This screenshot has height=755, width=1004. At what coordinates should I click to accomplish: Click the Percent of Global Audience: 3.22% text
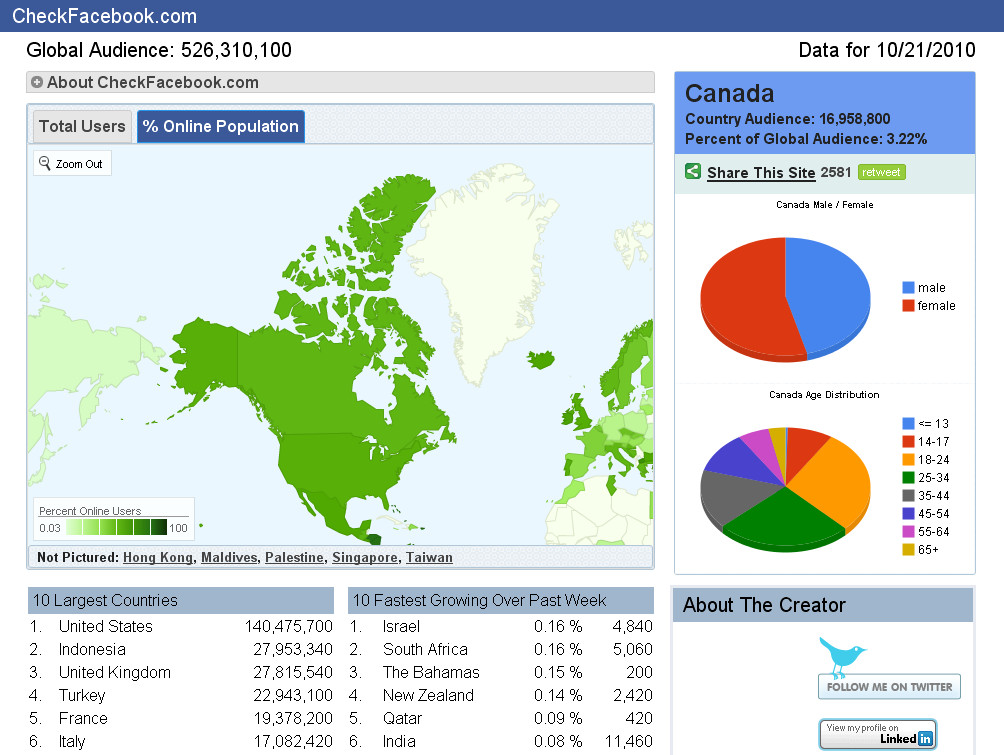click(806, 139)
